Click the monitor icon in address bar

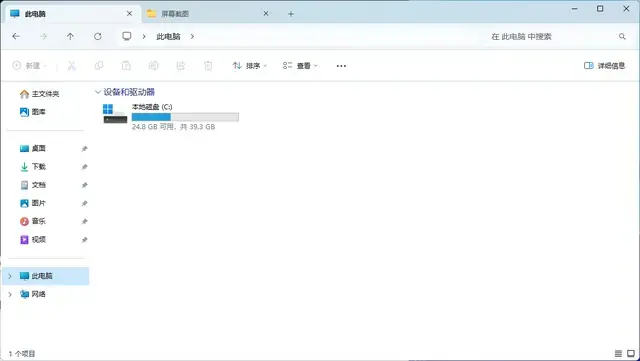[127, 36]
